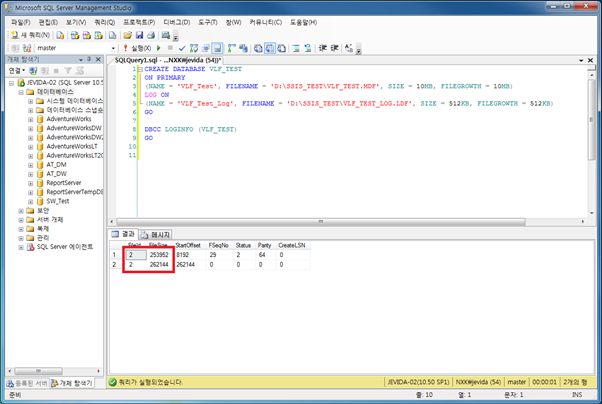Click the FileSize cell 253952
Image resolution: width=602 pixels, height=404 pixels.
coord(159,255)
